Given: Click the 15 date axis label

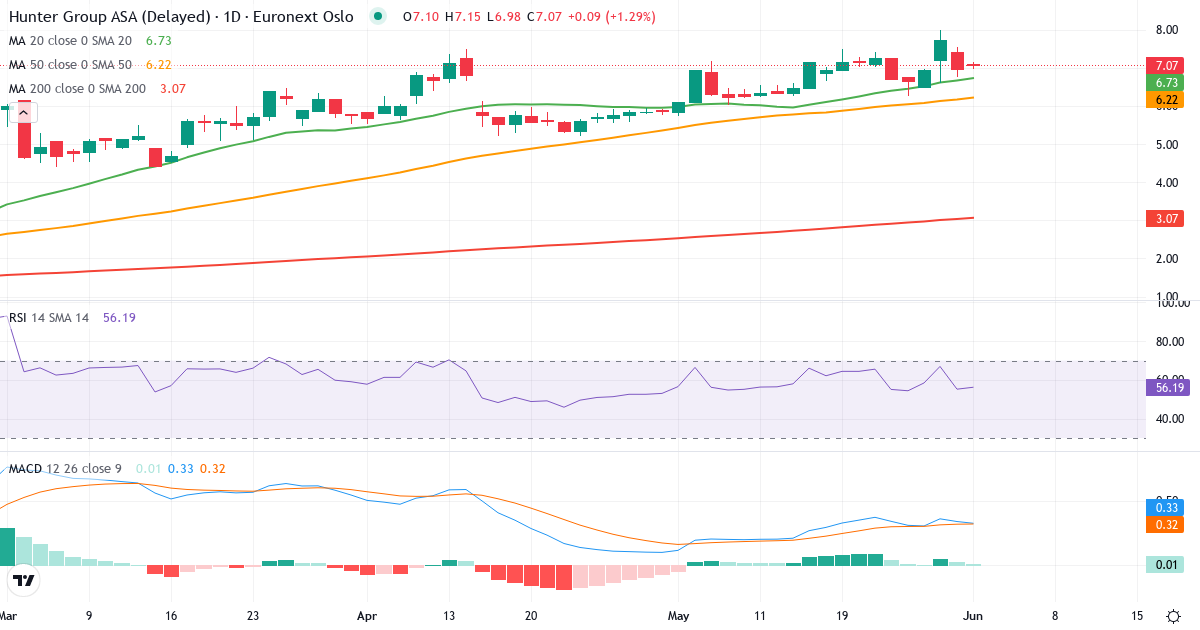Looking at the screenshot, I should pos(1137,615).
